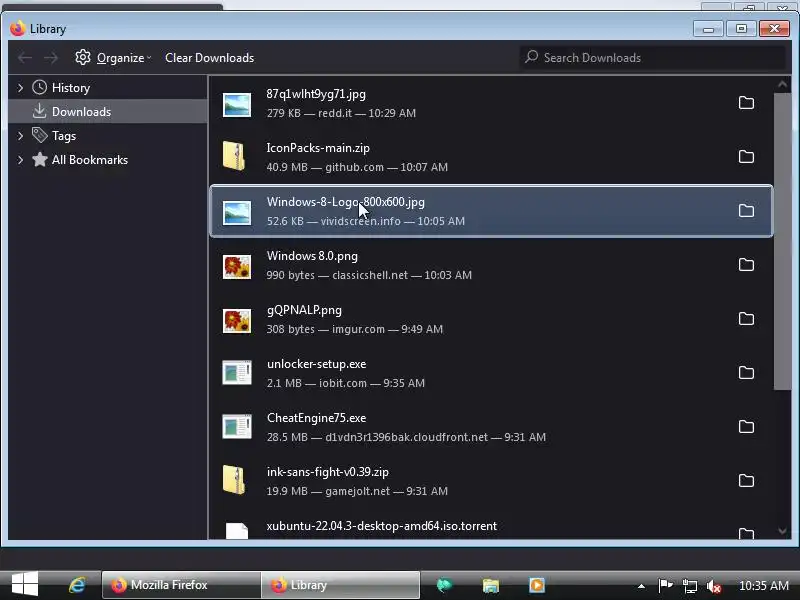Click the xubuntu torrent blank file icon

point(237,531)
